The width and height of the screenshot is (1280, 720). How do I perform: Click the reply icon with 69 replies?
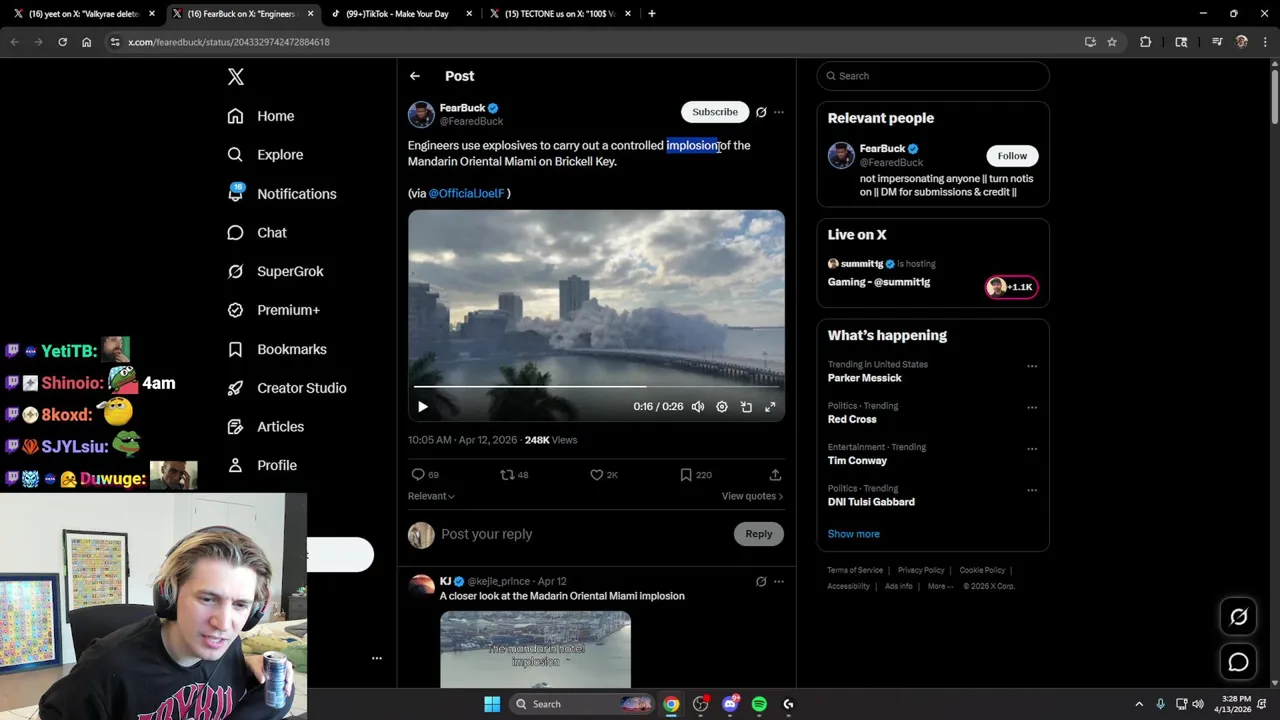(x=425, y=475)
